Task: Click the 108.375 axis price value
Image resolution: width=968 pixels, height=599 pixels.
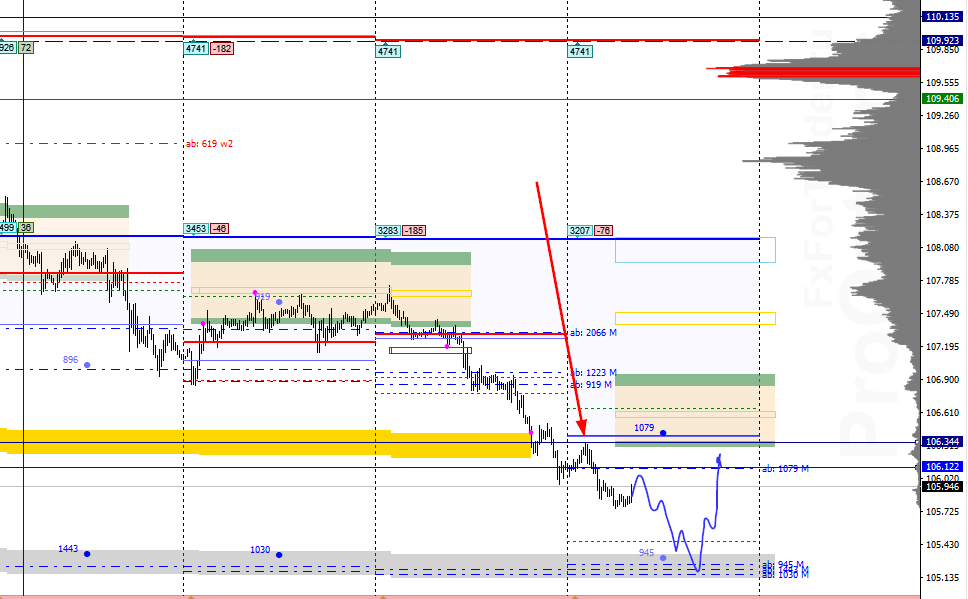Action: pyautogui.click(x=942, y=215)
